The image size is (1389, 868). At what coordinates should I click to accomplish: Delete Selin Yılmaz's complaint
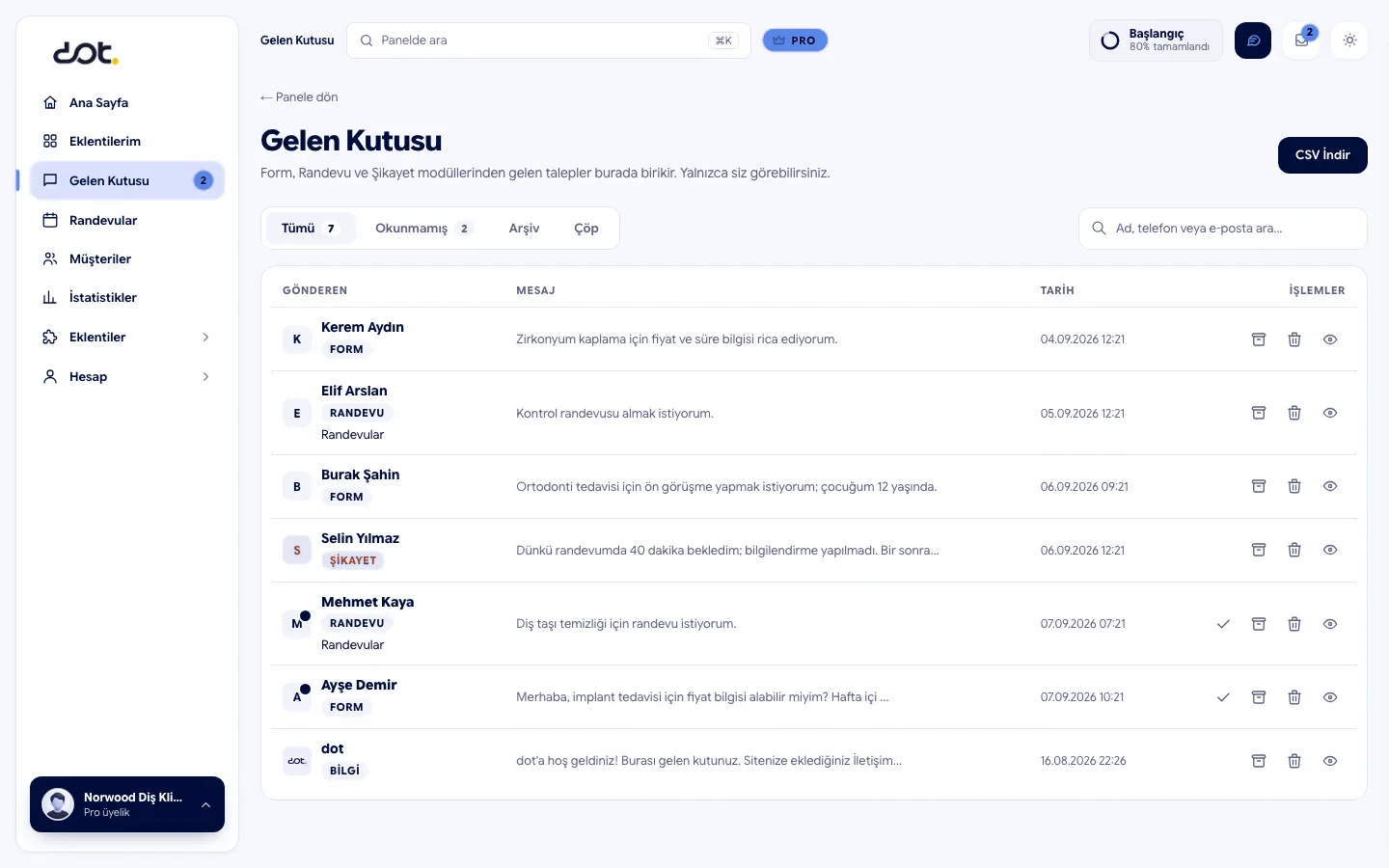[x=1294, y=550]
